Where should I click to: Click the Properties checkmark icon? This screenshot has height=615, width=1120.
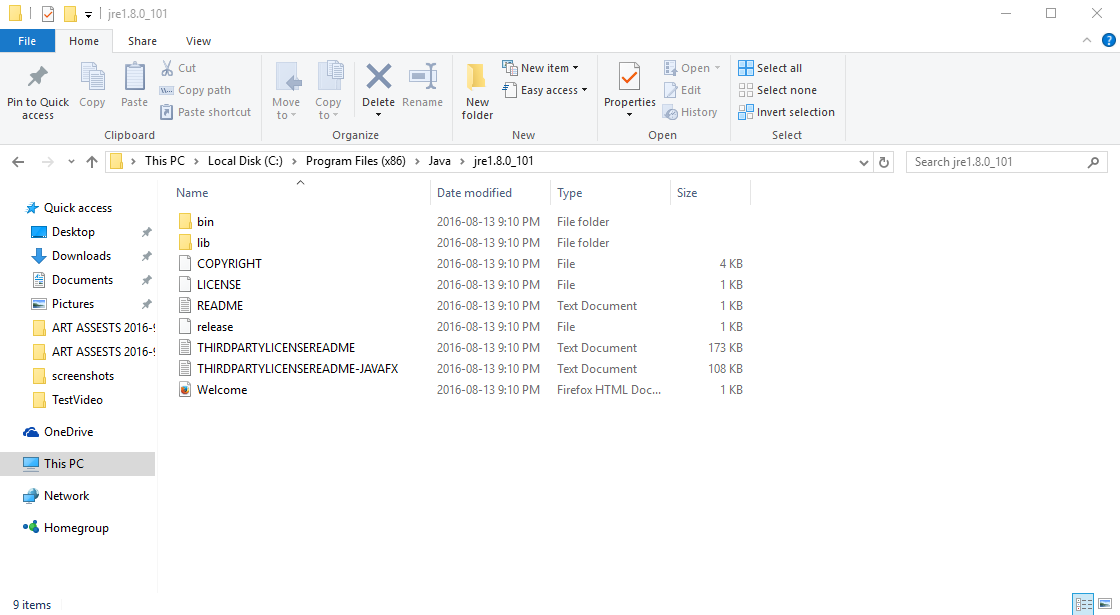pos(629,76)
